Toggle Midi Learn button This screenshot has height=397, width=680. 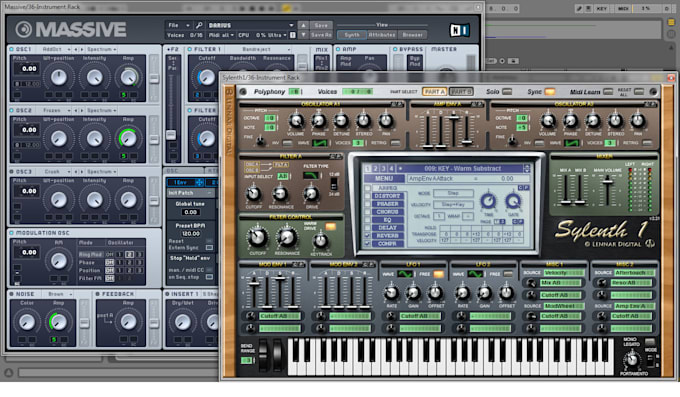tap(608, 92)
